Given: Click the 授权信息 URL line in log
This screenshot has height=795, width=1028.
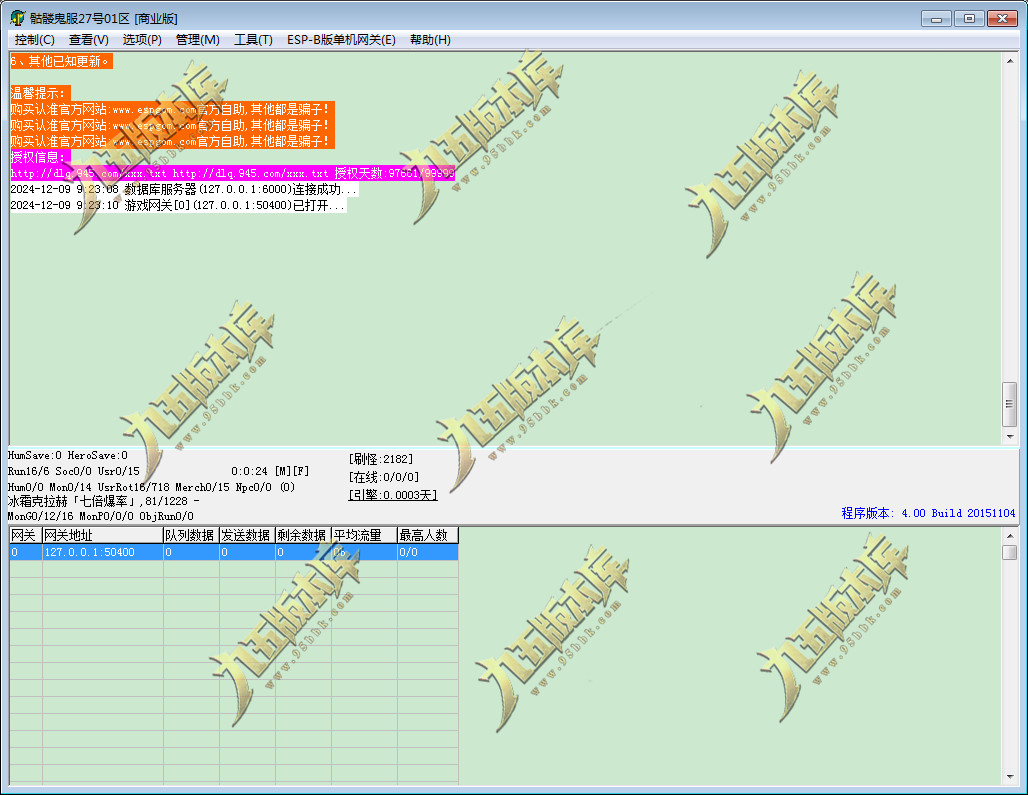Looking at the screenshot, I should point(232,174).
